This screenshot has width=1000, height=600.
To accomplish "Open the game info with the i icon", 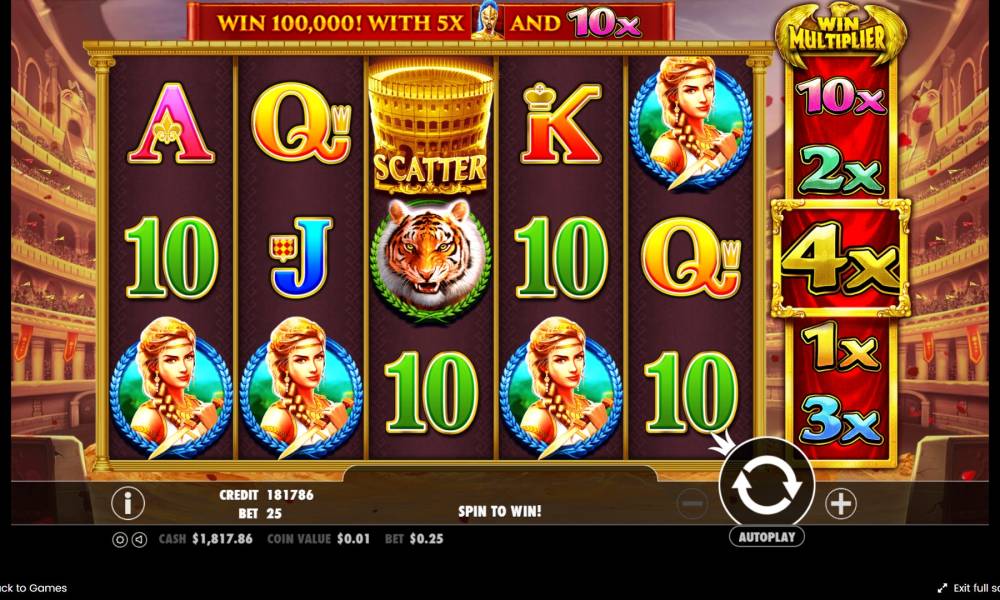I will click(x=128, y=503).
